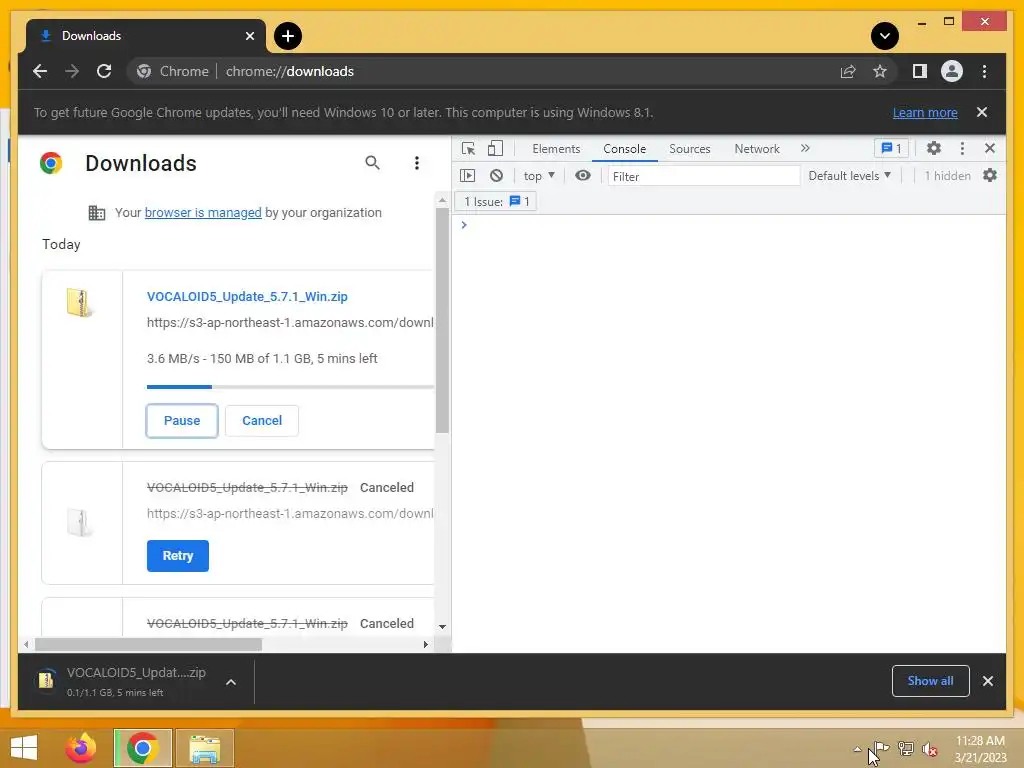The height and width of the screenshot is (768, 1024).
Task: Open the in-progress VOCALOID5_Update_5.7.1_Win.zip link
Action: [247, 296]
